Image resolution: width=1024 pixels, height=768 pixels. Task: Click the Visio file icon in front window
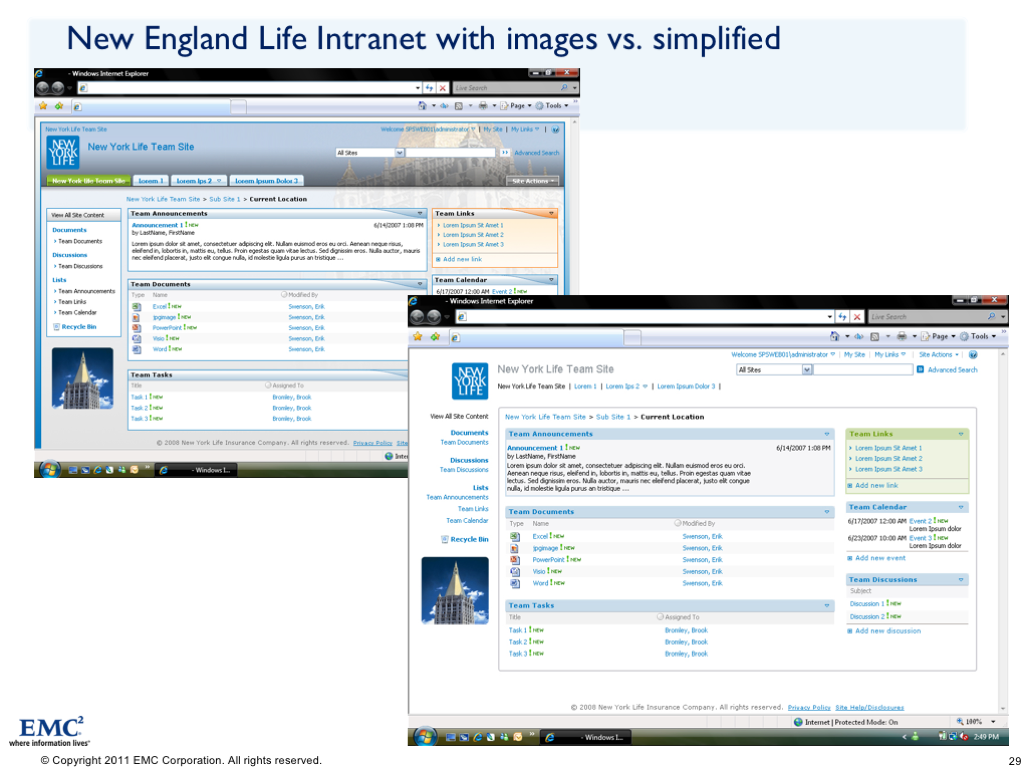[515, 571]
